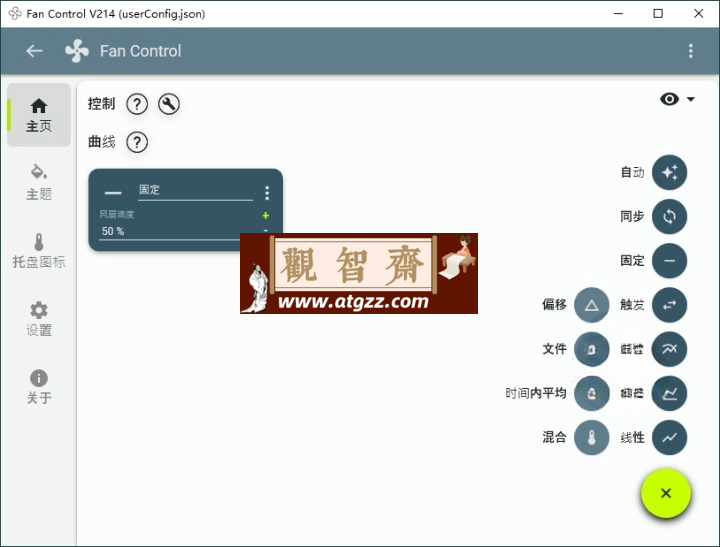720x547 pixels.
Task: Click the 偏移 label
Action: click(554, 305)
